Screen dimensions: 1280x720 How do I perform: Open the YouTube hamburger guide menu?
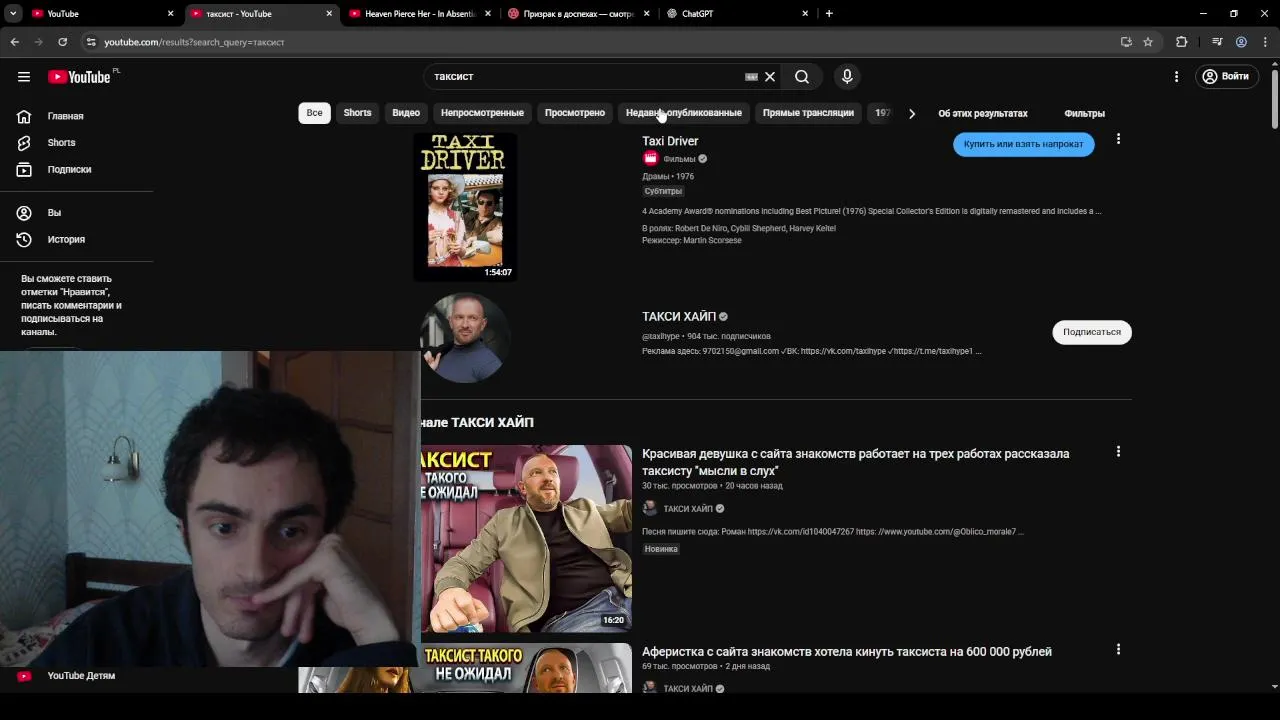tap(24, 77)
